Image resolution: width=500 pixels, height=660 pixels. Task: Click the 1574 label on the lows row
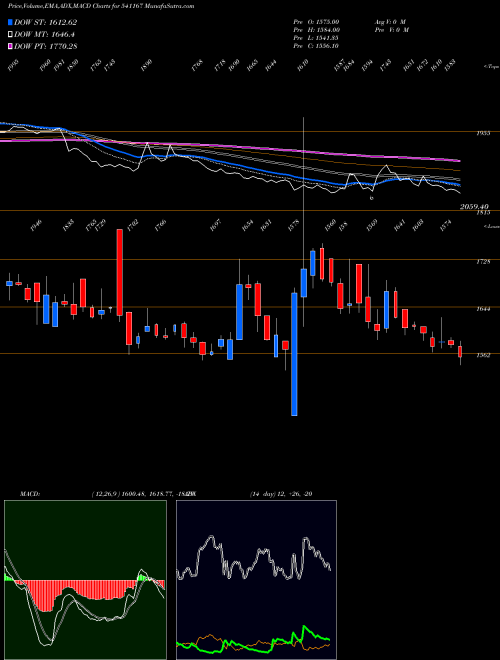(445, 226)
